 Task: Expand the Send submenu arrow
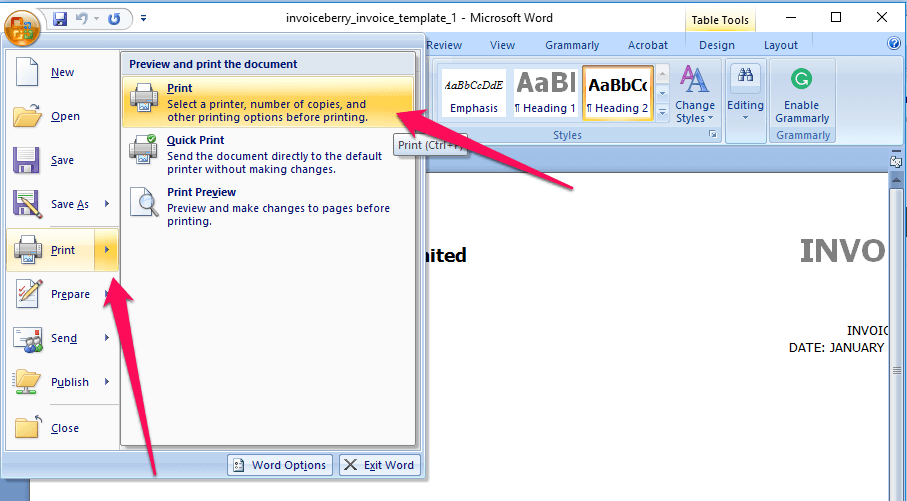click(x=107, y=338)
